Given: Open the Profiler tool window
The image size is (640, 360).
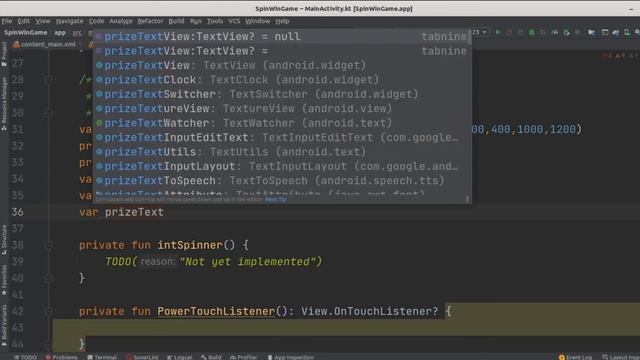Looking at the screenshot, I should click(244, 357).
